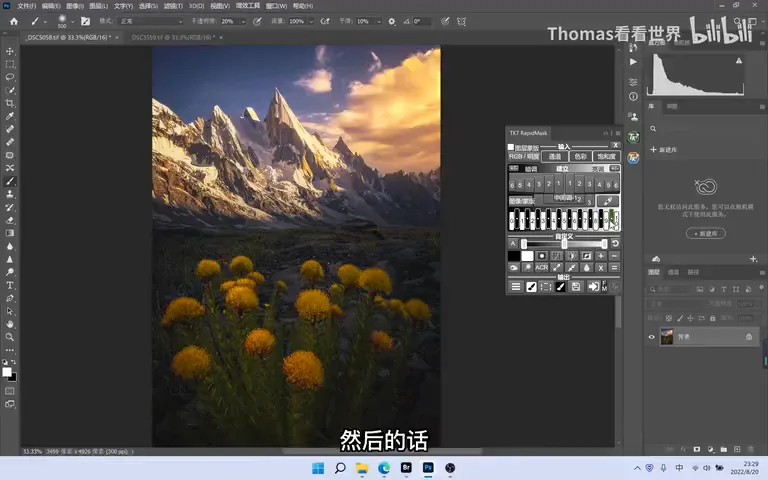Image resolution: width=768 pixels, height=480 pixels.
Task: Open the Filter menu
Action: [x=173, y=6]
